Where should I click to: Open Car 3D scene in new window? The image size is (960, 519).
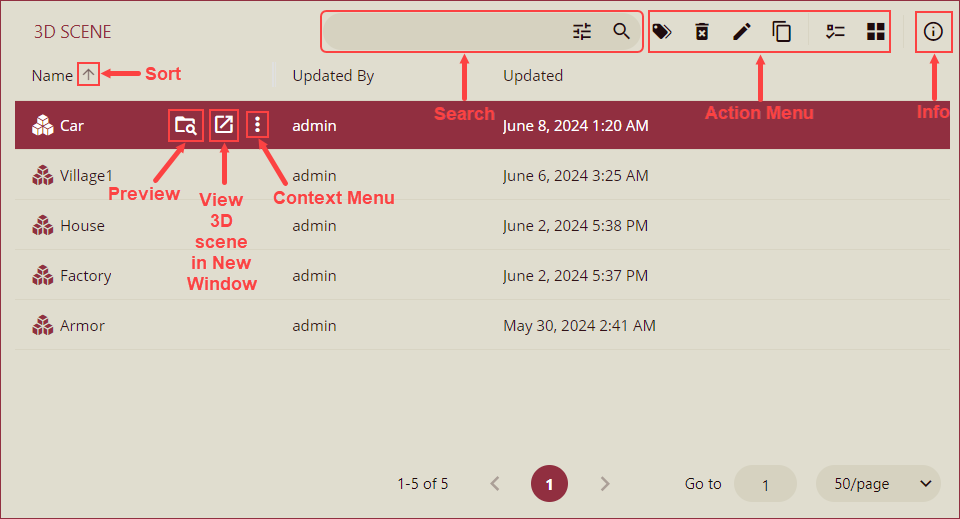click(x=224, y=125)
